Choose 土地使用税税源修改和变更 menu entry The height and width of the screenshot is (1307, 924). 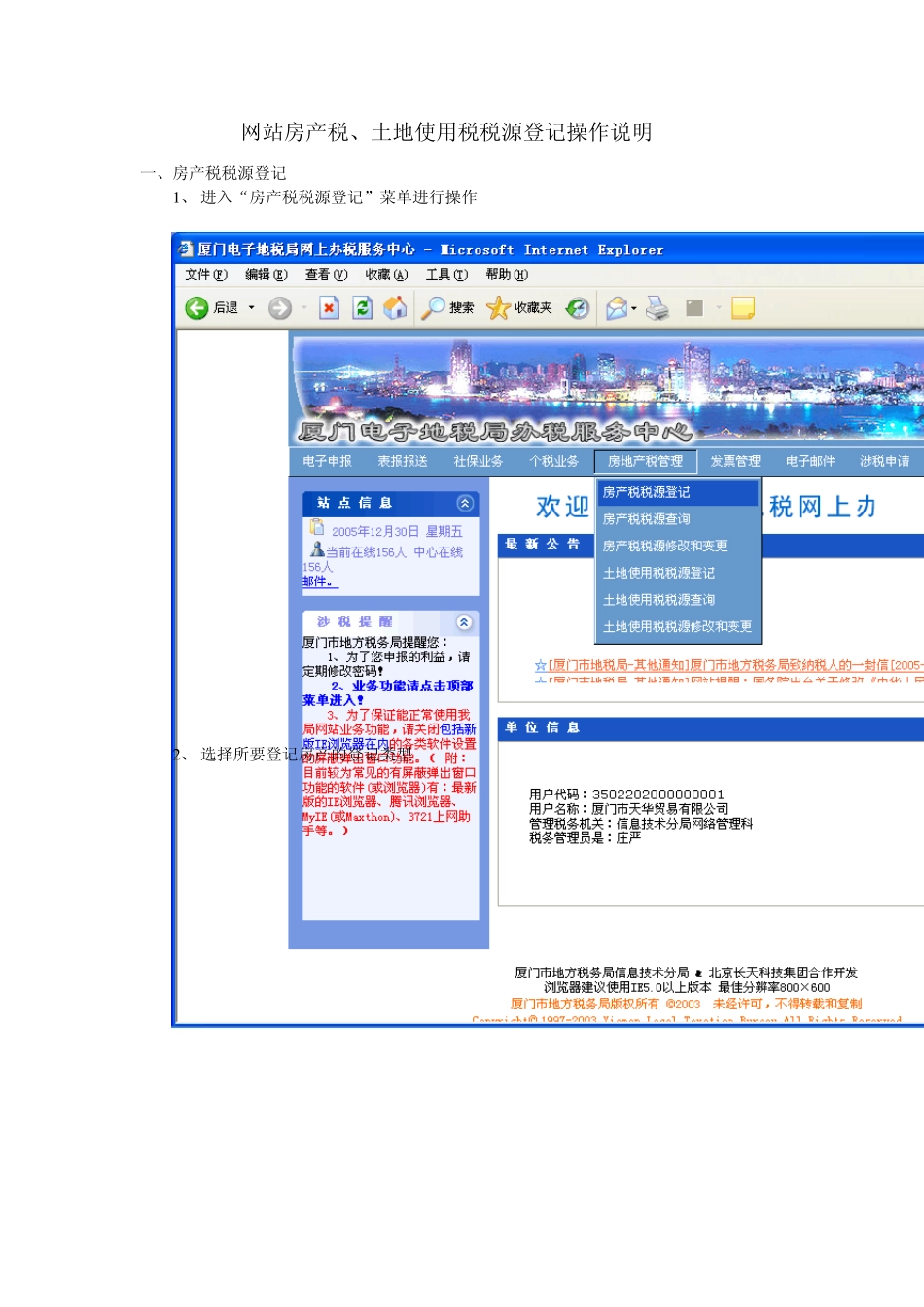pyautogui.click(x=678, y=627)
